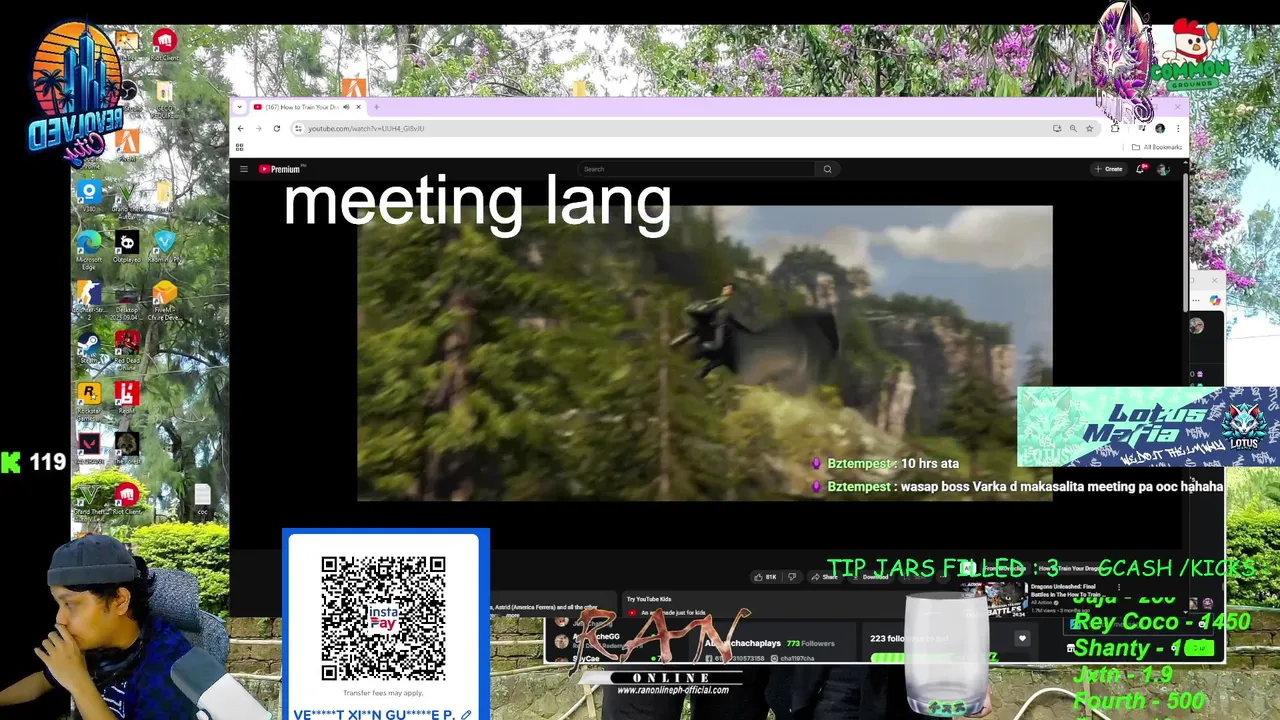The image size is (1280, 720).
Task: Click the browser forward arrow
Action: click(258, 128)
